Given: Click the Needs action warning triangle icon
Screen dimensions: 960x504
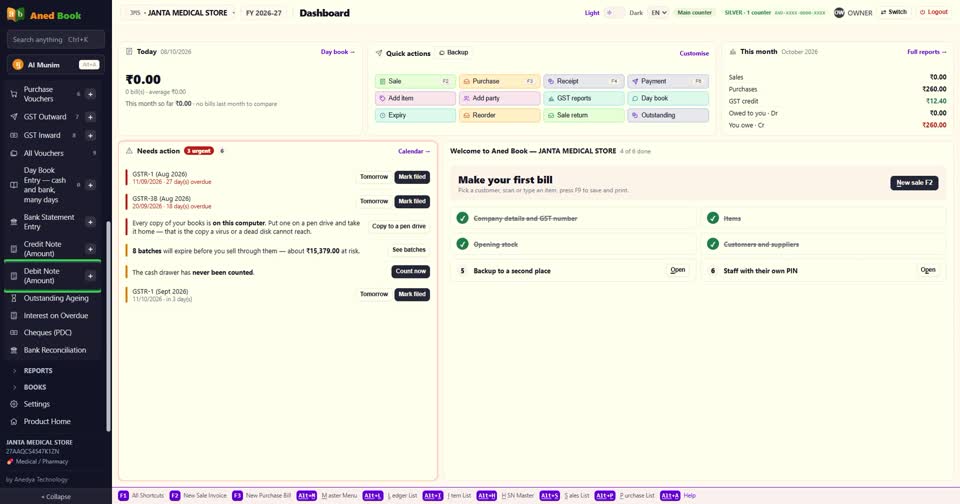Looking at the screenshot, I should 129,151.
